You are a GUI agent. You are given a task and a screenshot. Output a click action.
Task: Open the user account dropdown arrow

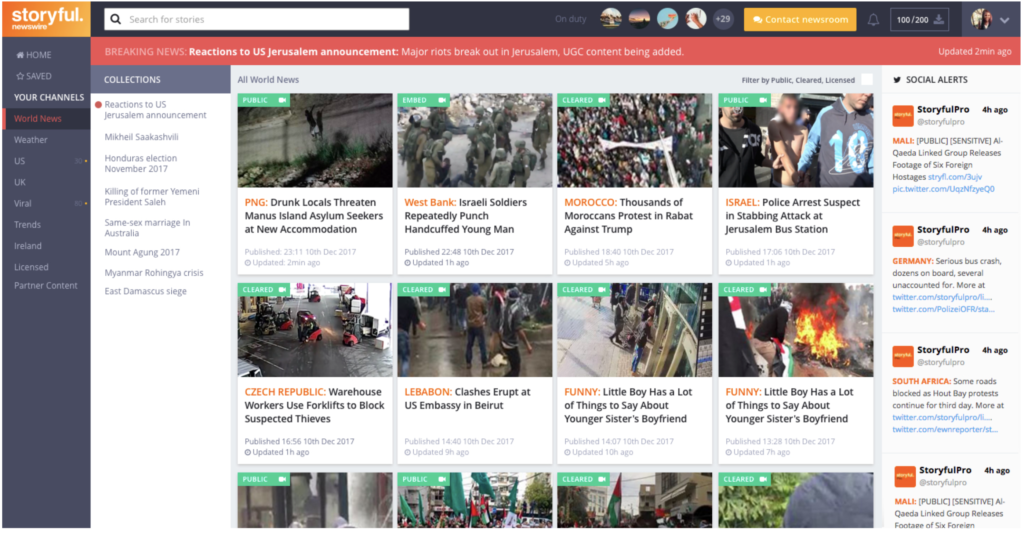1004,20
